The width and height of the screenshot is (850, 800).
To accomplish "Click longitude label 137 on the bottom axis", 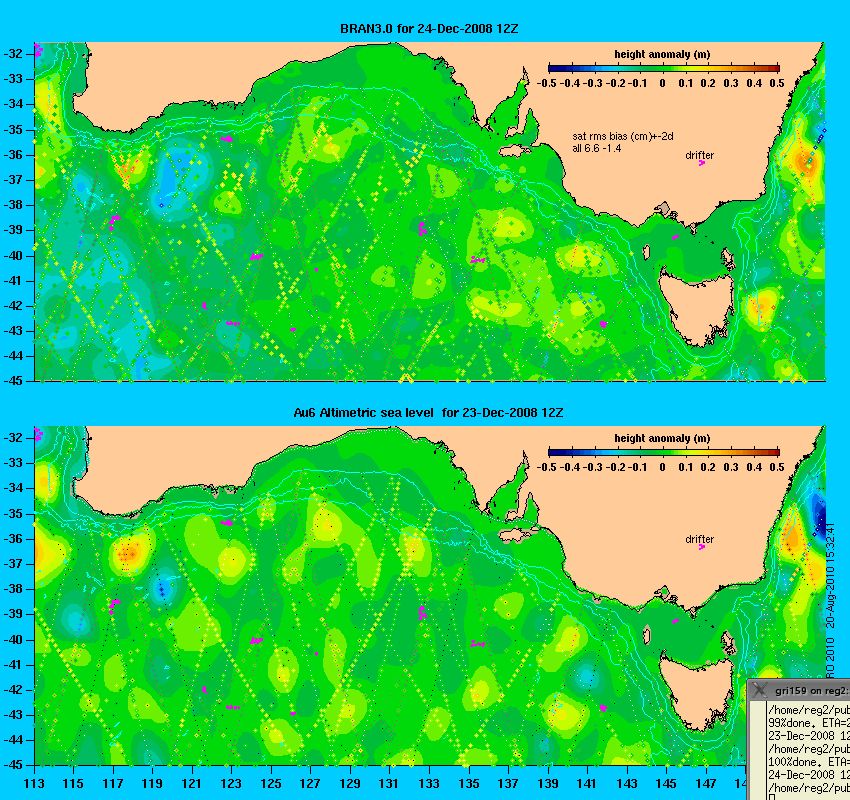I will [x=508, y=784].
